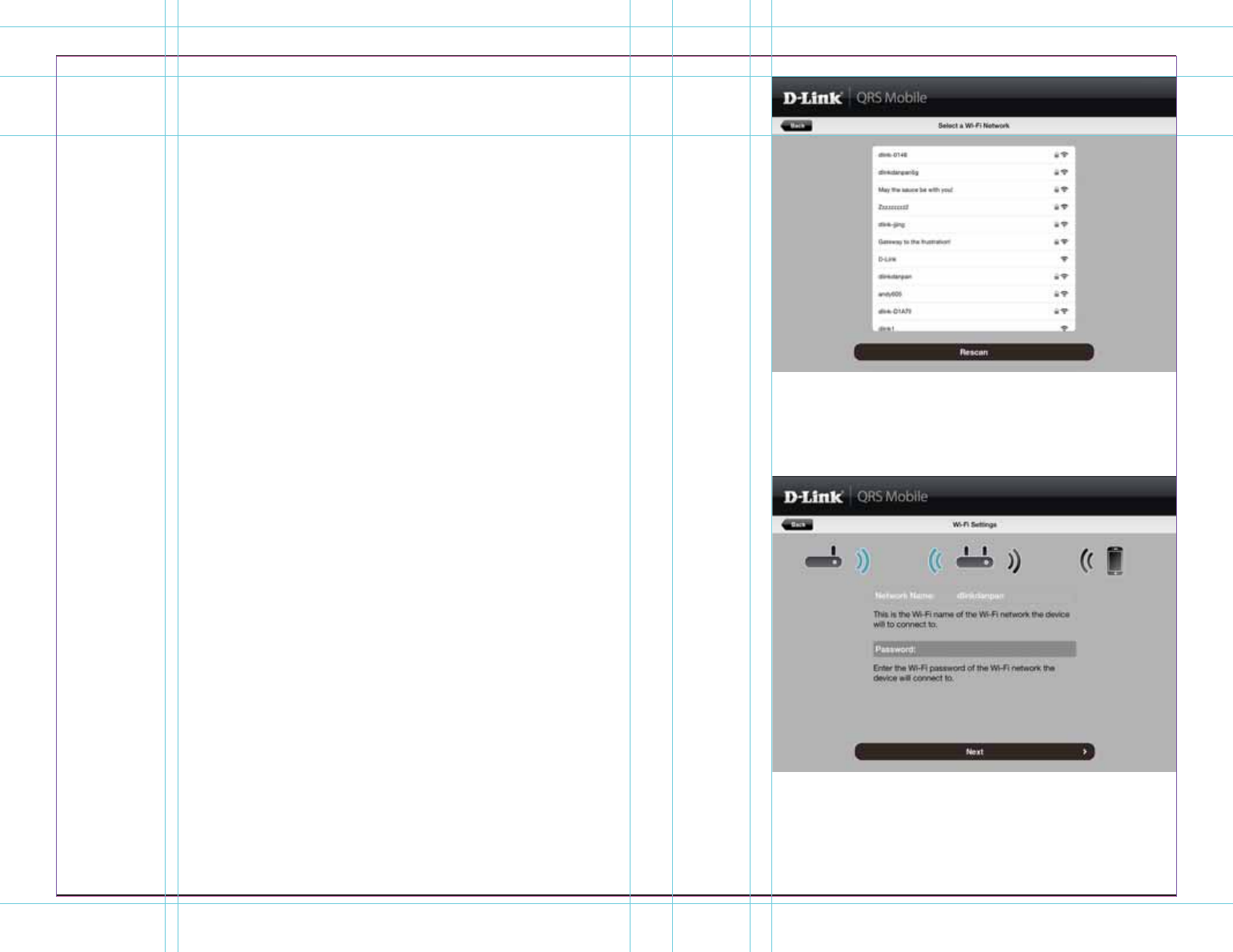
Task: Click D-Link logo on Select a Wi-Fi Network screen
Action: click(812, 98)
